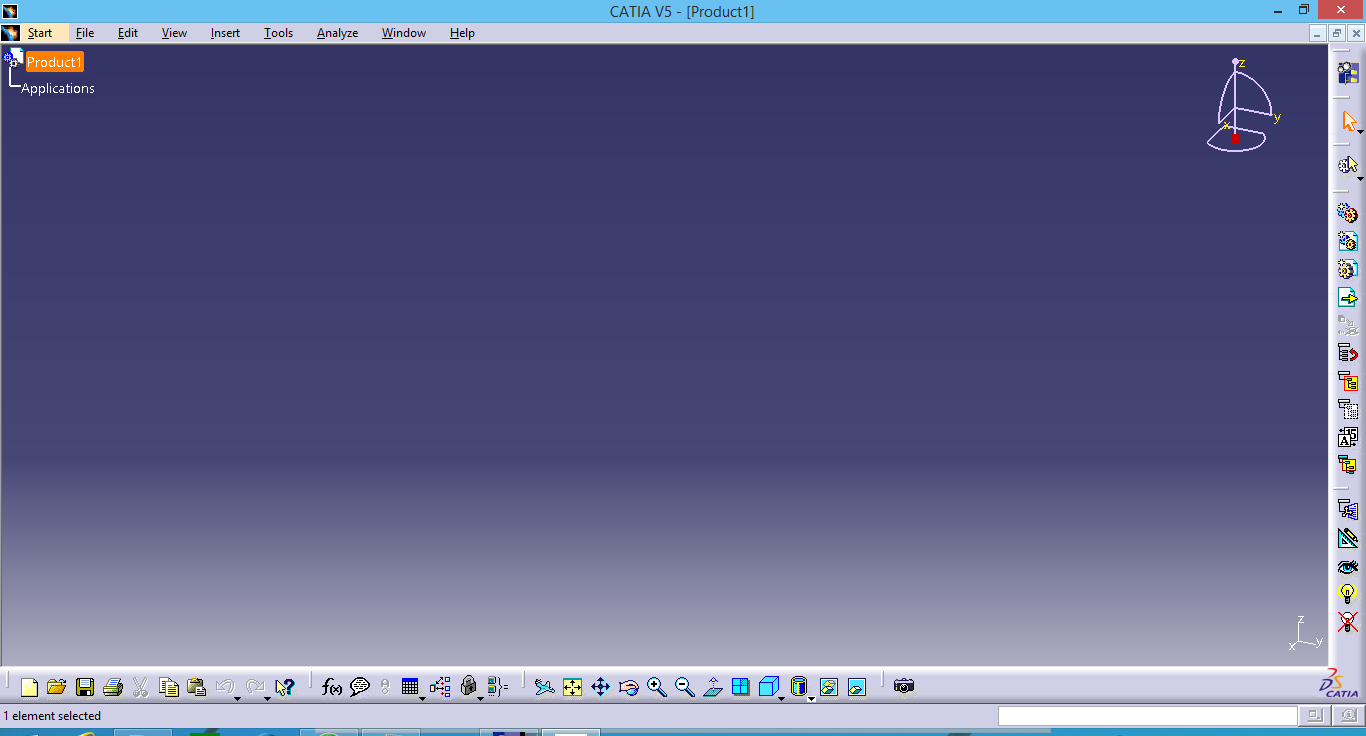The height and width of the screenshot is (736, 1366).
Task: Click the Zoom Out magnifier
Action: (x=684, y=687)
